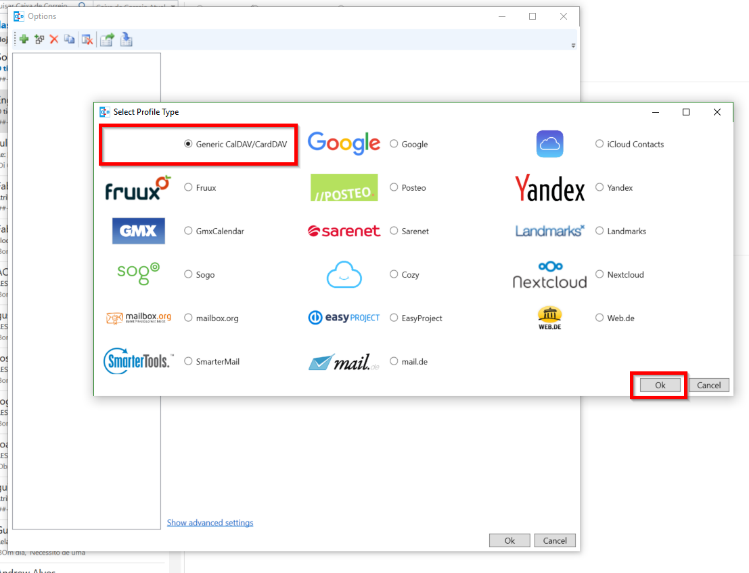Select the Generic CalDAV/CardDAV radio button
749x573 pixels.
pos(188,144)
